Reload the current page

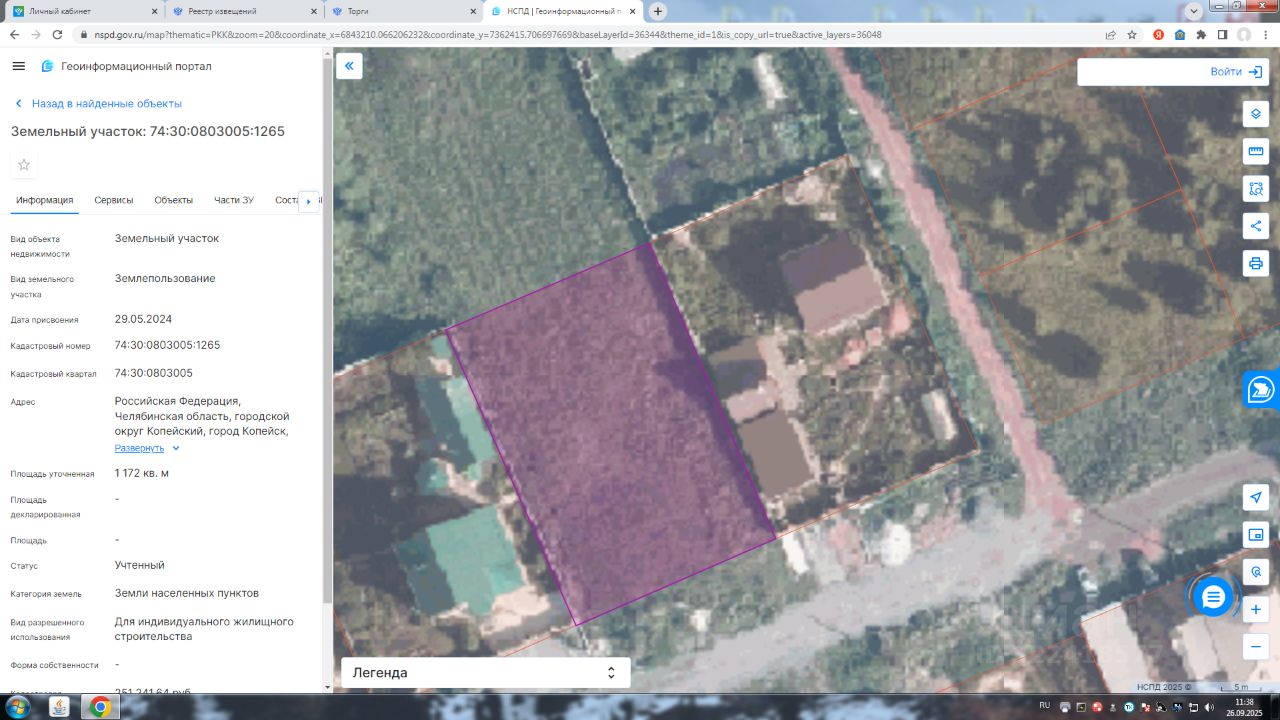point(57,34)
